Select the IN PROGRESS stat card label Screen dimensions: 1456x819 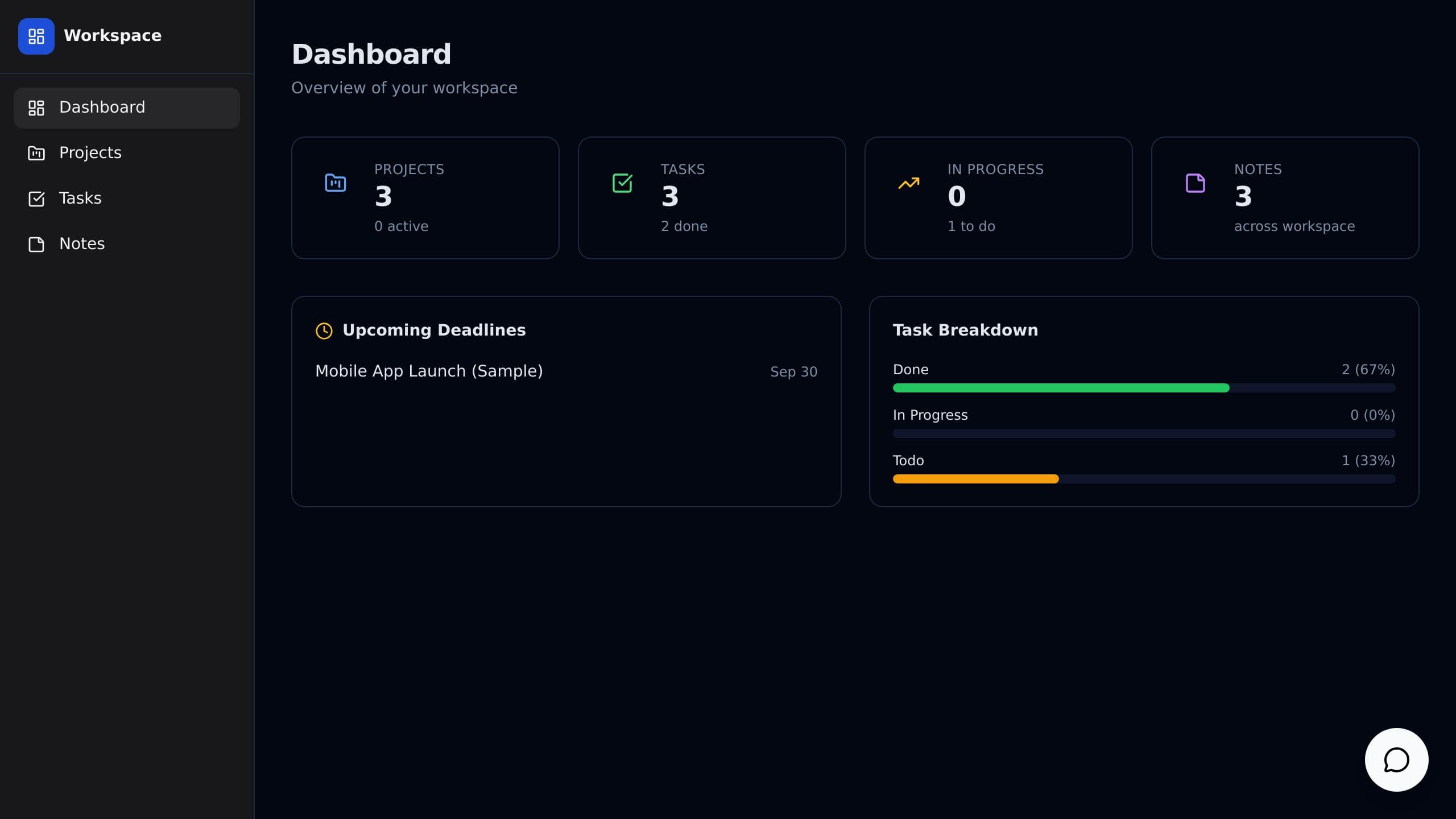pyautogui.click(x=995, y=169)
